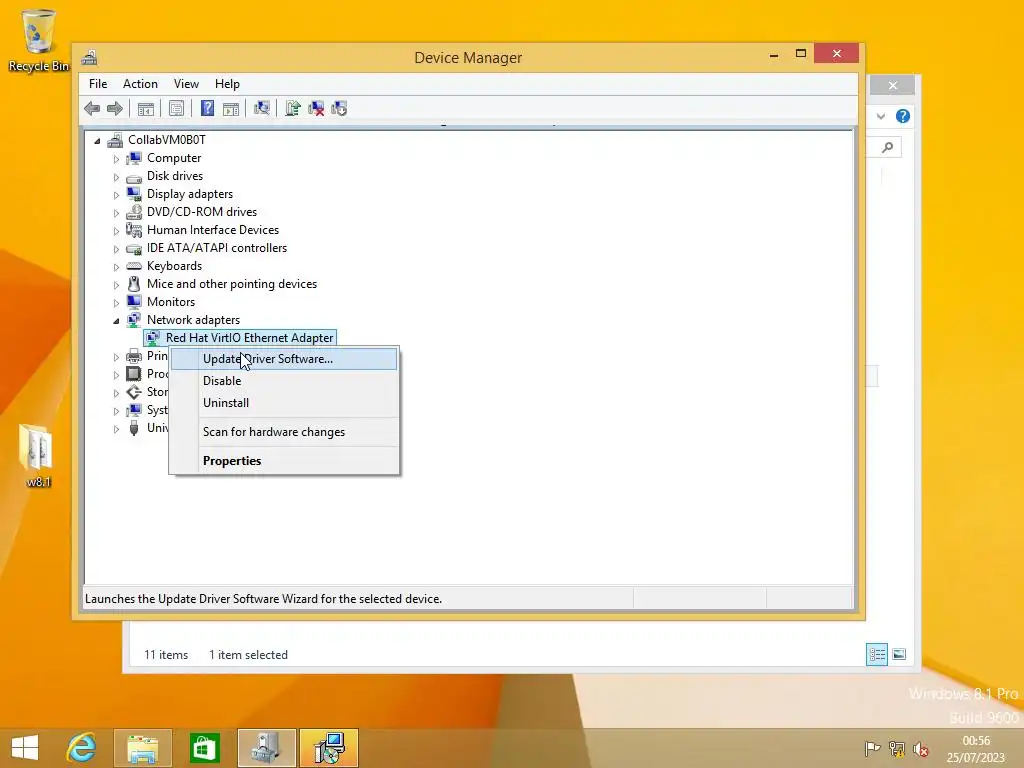The width and height of the screenshot is (1024, 768).
Task: Expand the Disk drives category
Action: (x=116, y=177)
